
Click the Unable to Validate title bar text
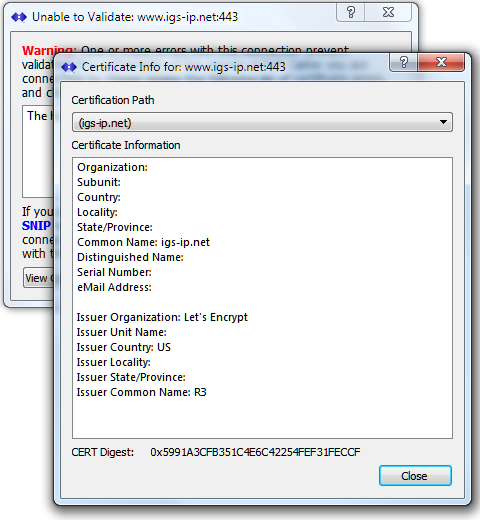tap(135, 17)
